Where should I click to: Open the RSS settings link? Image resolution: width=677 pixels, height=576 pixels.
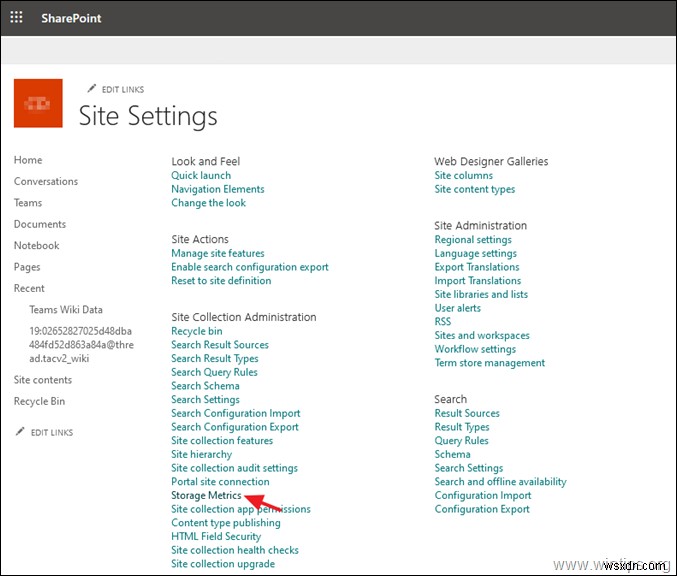tap(443, 322)
